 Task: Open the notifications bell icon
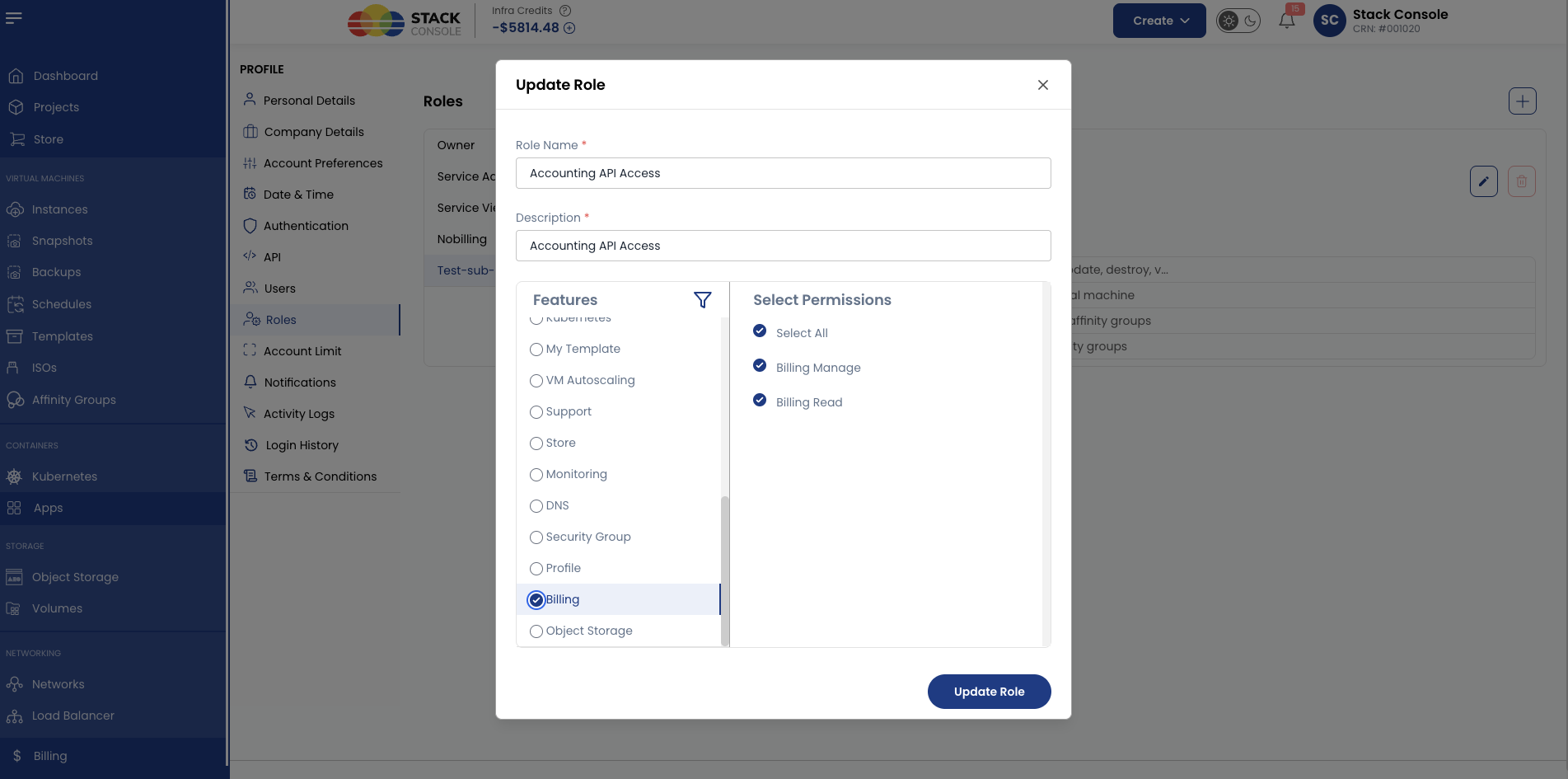tap(1286, 21)
